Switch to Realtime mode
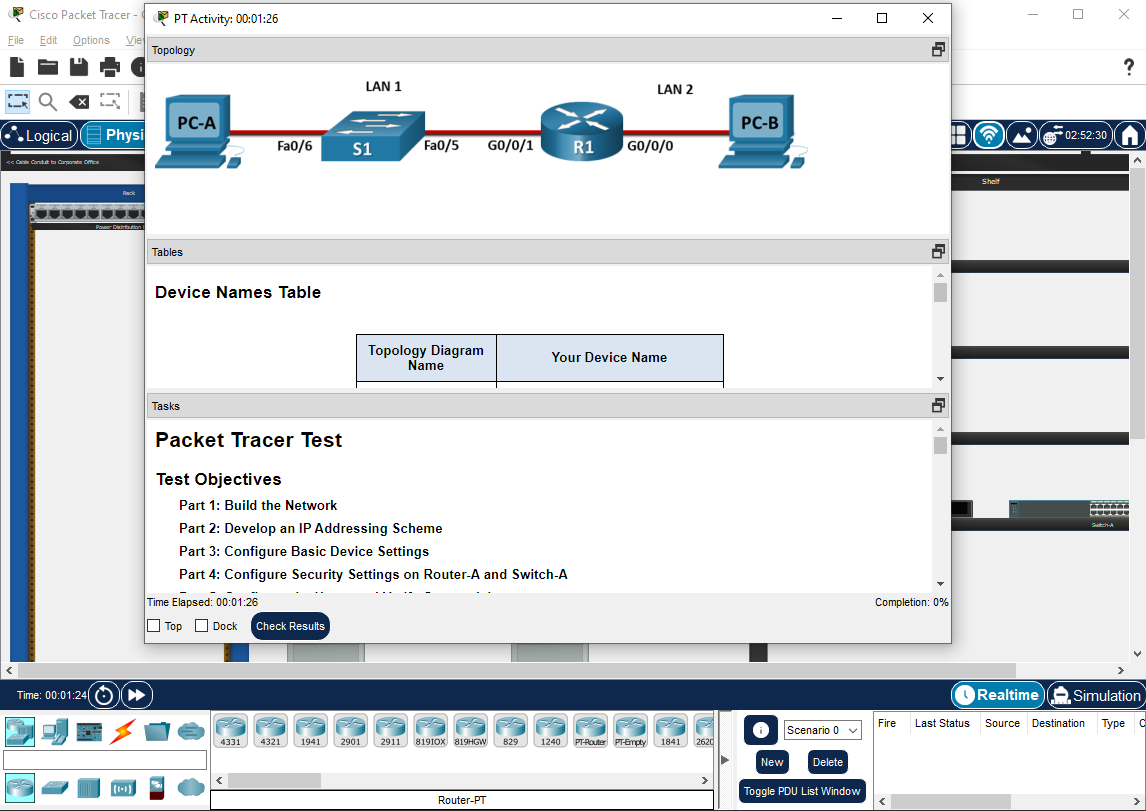The image size is (1146, 811). [997, 695]
